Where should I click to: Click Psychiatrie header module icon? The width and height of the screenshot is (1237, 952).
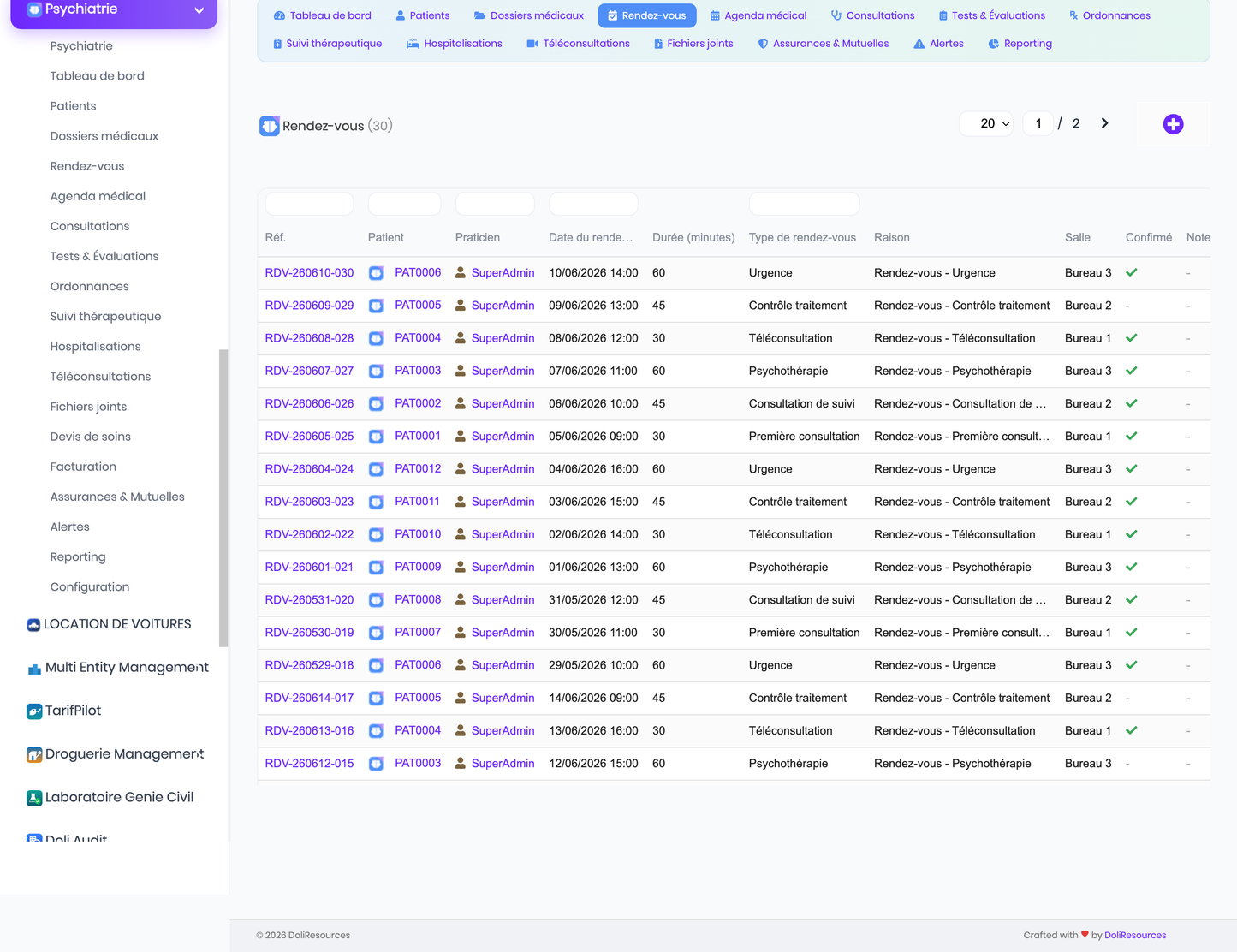(x=34, y=9)
